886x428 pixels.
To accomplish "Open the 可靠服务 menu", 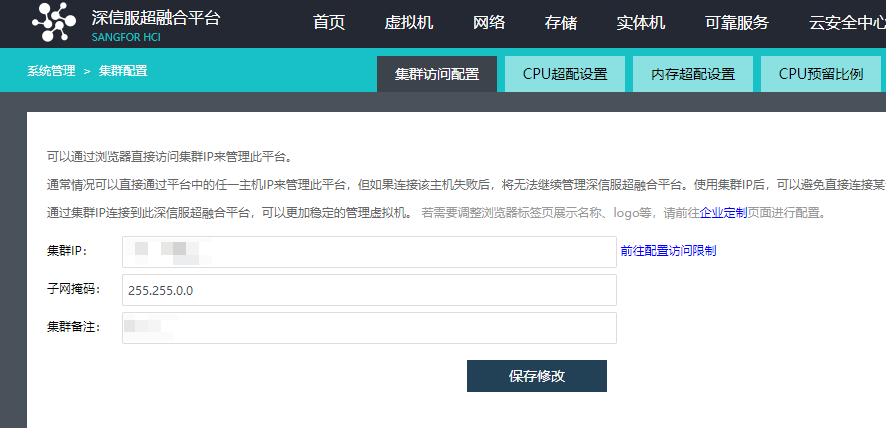I will point(737,23).
